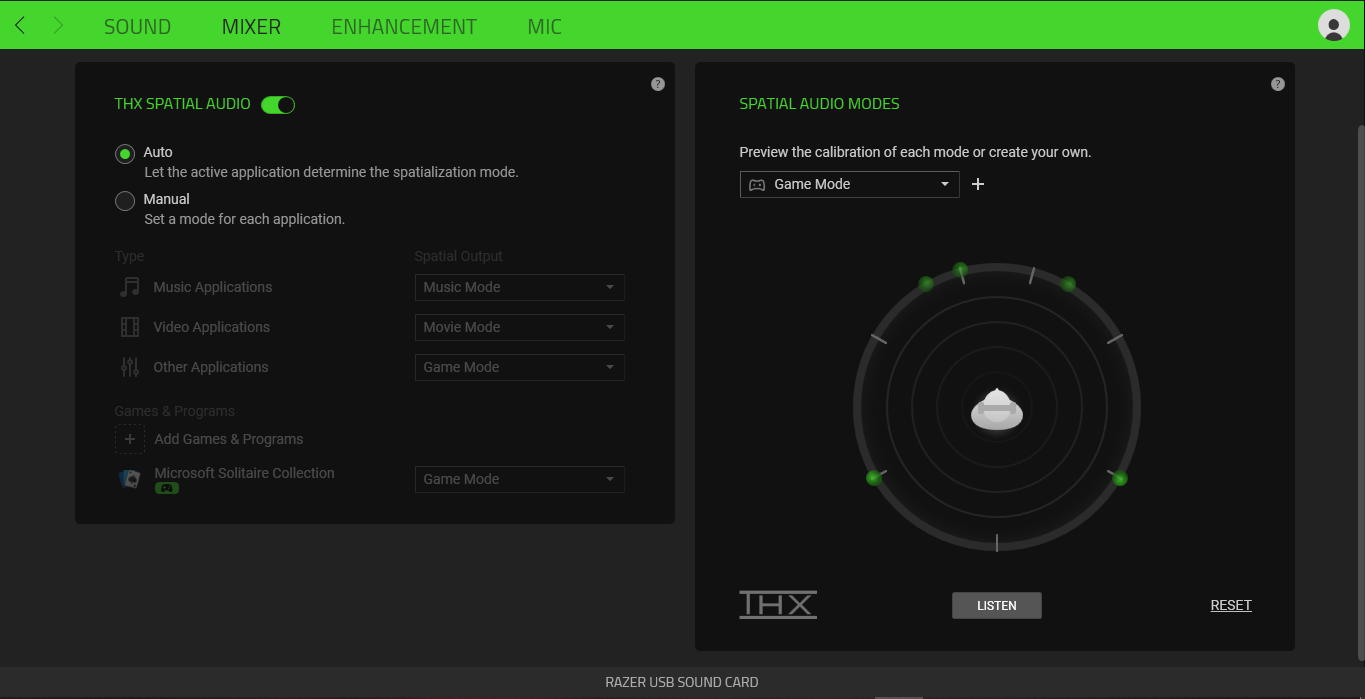Select the Auto radio option
Viewport: 1365px width, 699px height.
(x=125, y=154)
